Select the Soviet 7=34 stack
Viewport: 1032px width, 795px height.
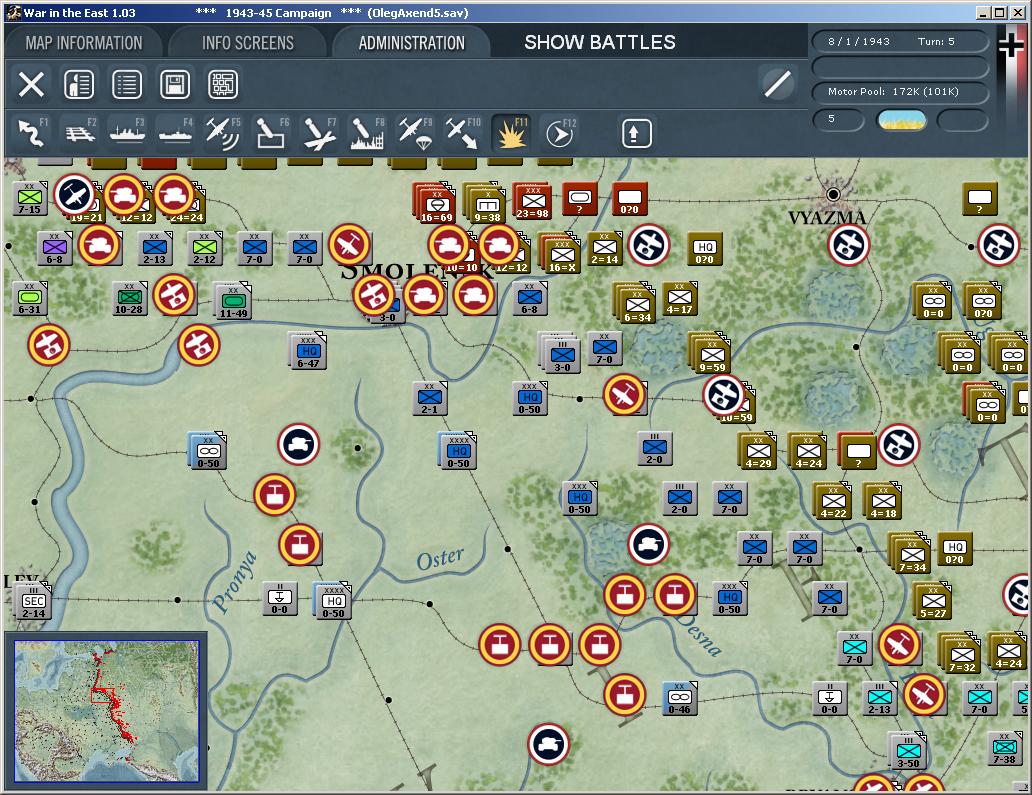[x=911, y=554]
